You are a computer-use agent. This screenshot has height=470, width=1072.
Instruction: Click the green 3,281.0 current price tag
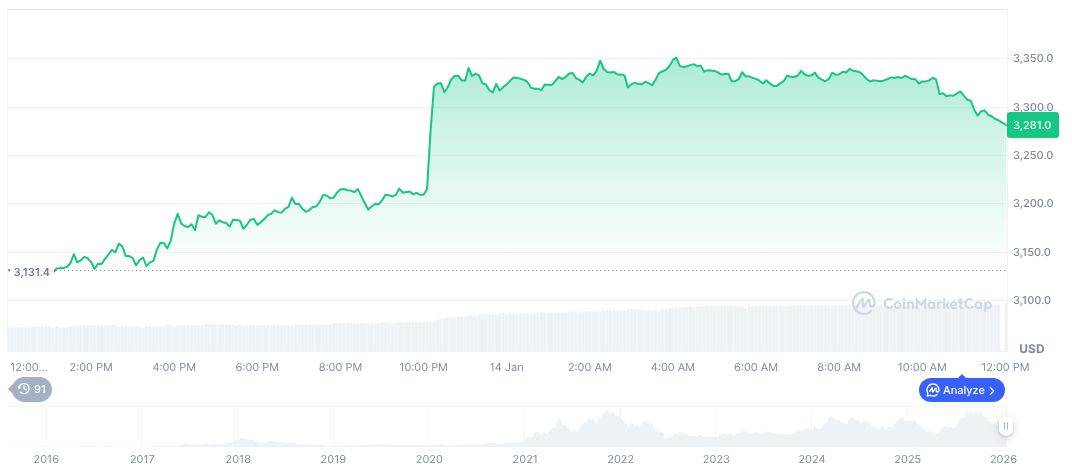coord(1031,125)
